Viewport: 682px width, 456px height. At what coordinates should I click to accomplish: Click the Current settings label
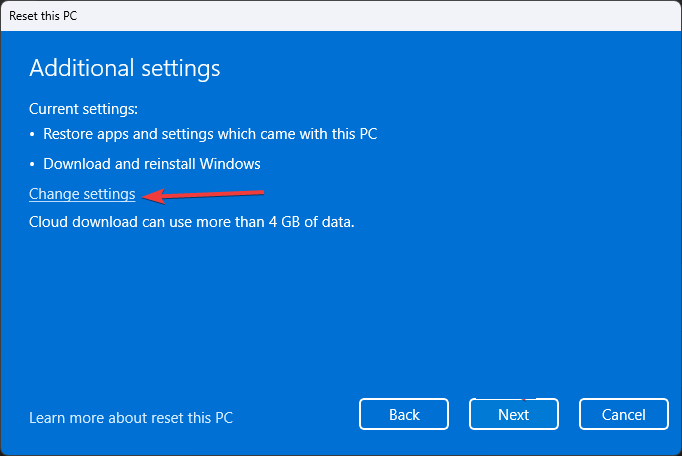(83, 108)
